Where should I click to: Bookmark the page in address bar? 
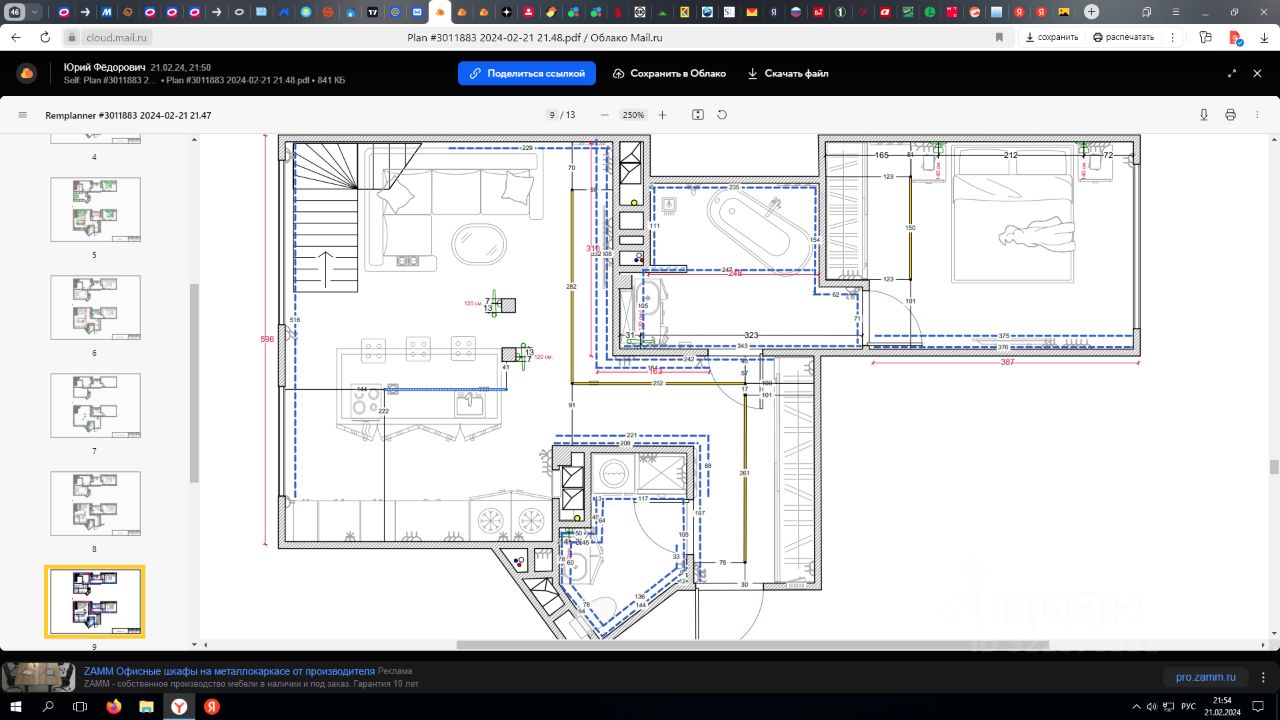pos(999,37)
